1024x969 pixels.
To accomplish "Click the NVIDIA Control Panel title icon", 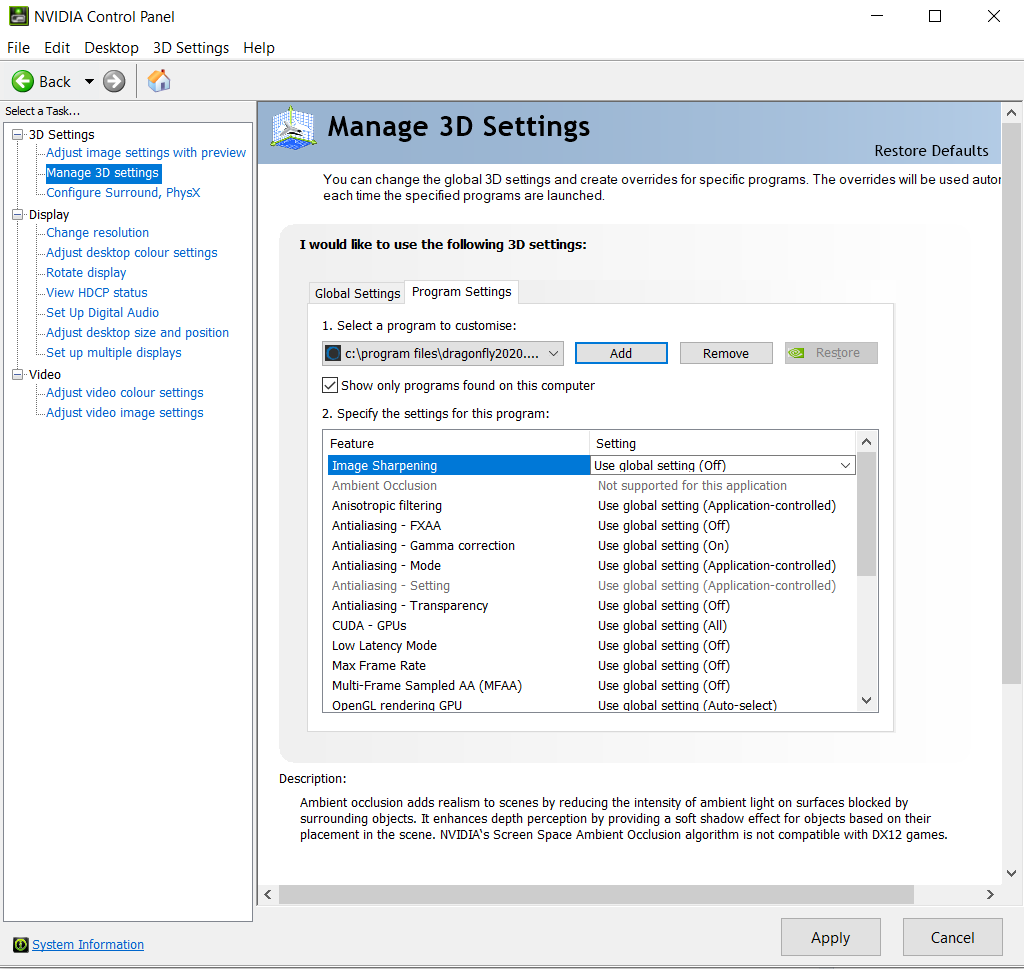I will coord(18,16).
